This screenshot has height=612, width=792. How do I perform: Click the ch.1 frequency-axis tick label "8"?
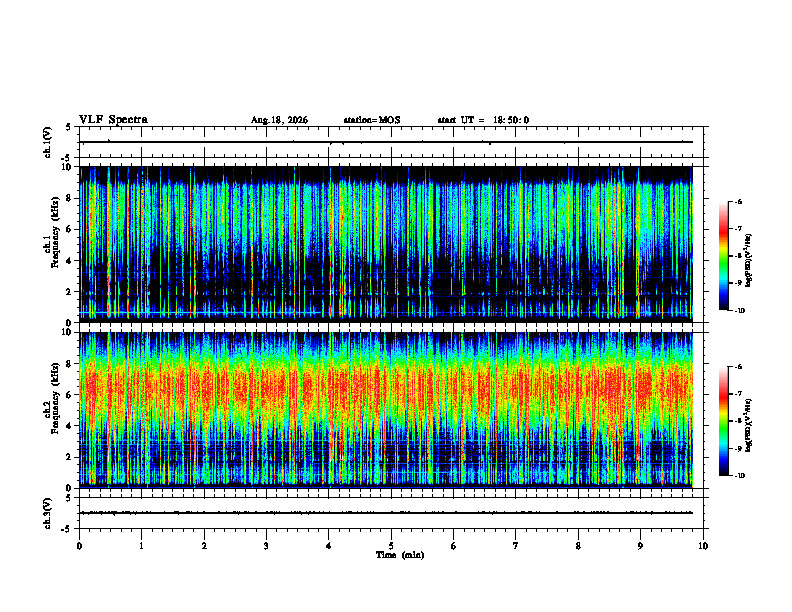[69, 198]
